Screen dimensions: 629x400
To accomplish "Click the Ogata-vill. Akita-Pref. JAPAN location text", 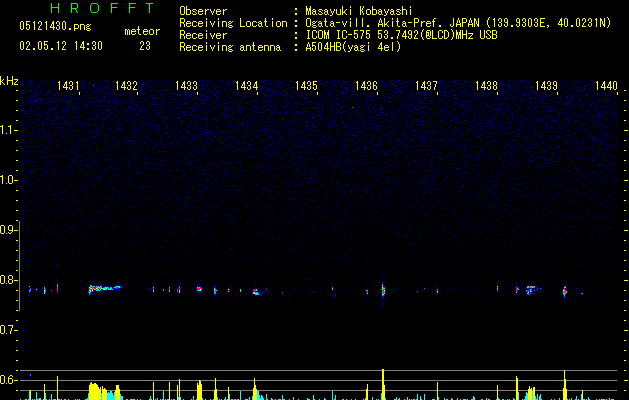I will 458,23.
